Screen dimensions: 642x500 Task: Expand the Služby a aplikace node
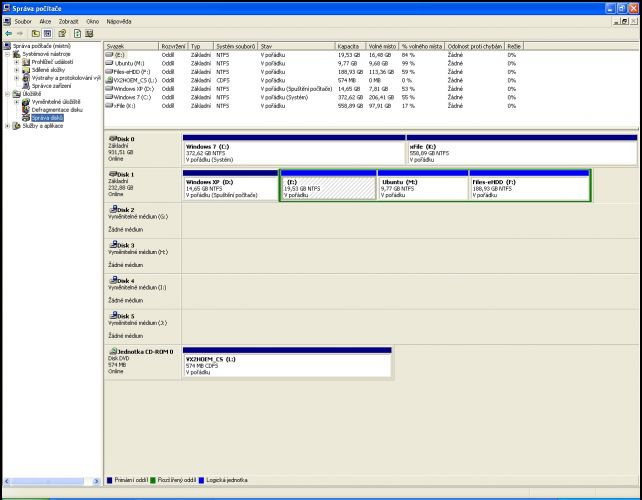(x=7, y=126)
